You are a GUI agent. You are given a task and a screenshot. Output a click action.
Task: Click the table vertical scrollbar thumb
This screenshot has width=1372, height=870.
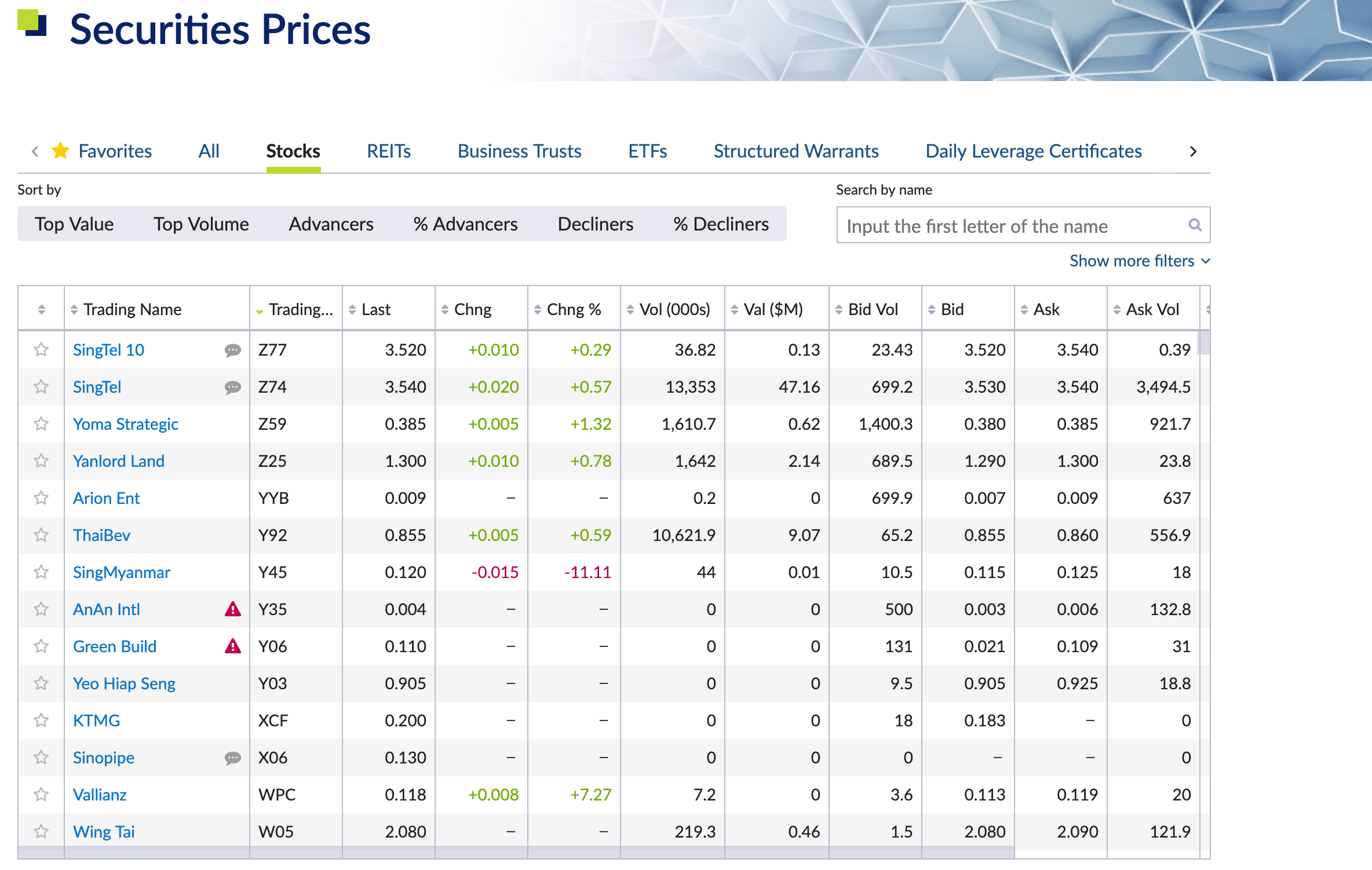[x=1204, y=342]
